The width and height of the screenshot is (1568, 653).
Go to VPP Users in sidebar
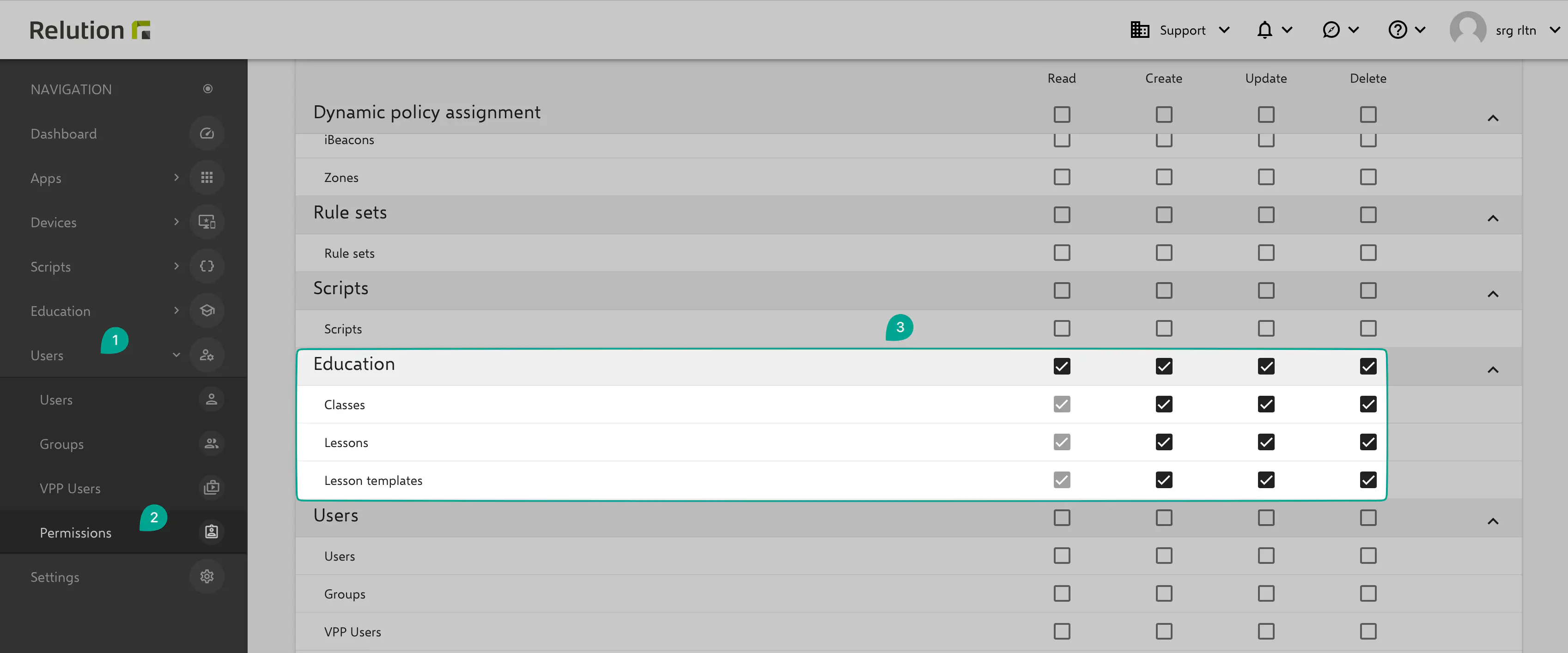pos(70,488)
